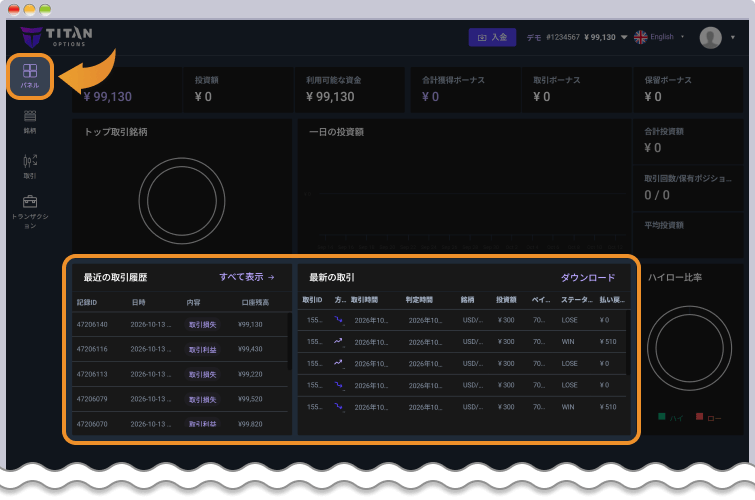Viewport: 755px width, 500px height.
Task: Click the user avatar picture
Action: (x=710, y=37)
